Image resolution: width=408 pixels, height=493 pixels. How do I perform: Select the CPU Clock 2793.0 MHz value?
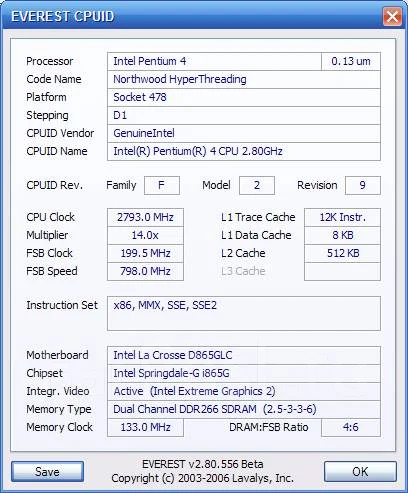point(145,217)
